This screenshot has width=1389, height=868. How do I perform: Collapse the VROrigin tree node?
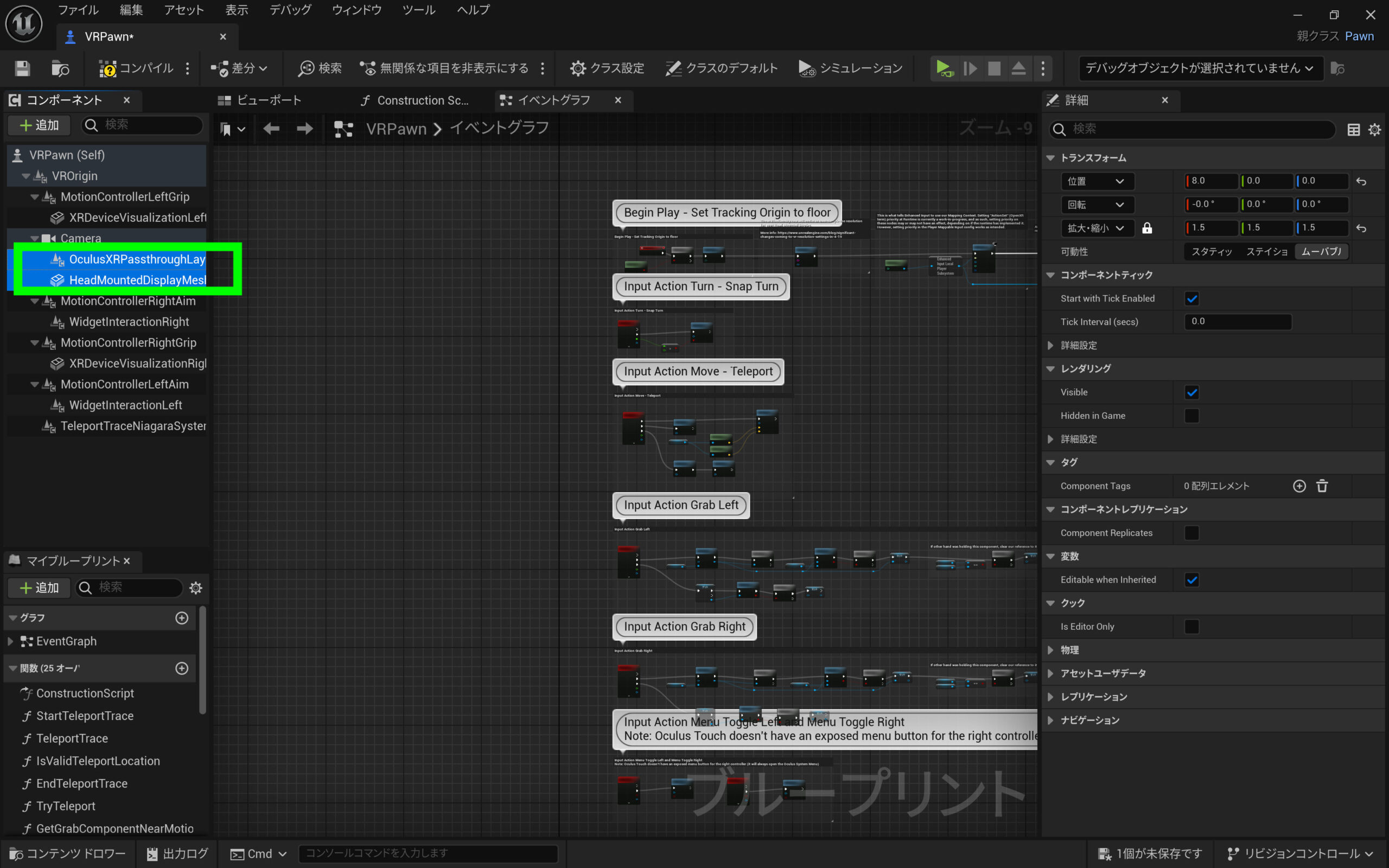pyautogui.click(x=26, y=176)
